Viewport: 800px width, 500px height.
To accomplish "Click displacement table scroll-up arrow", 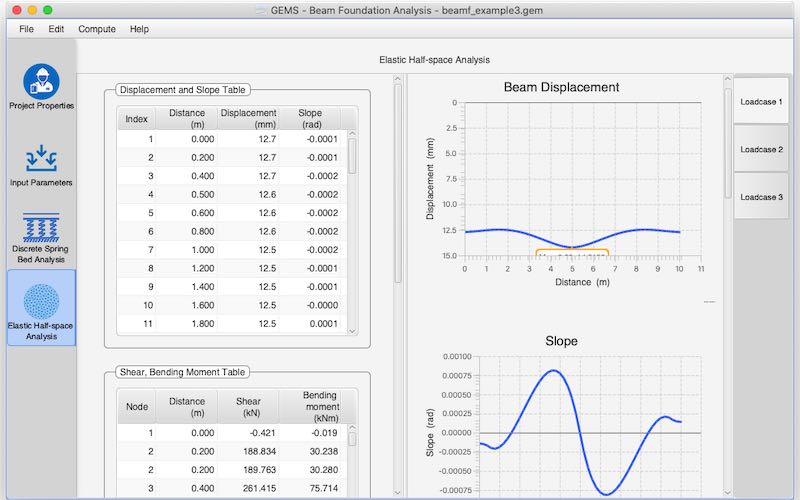I will point(352,134).
